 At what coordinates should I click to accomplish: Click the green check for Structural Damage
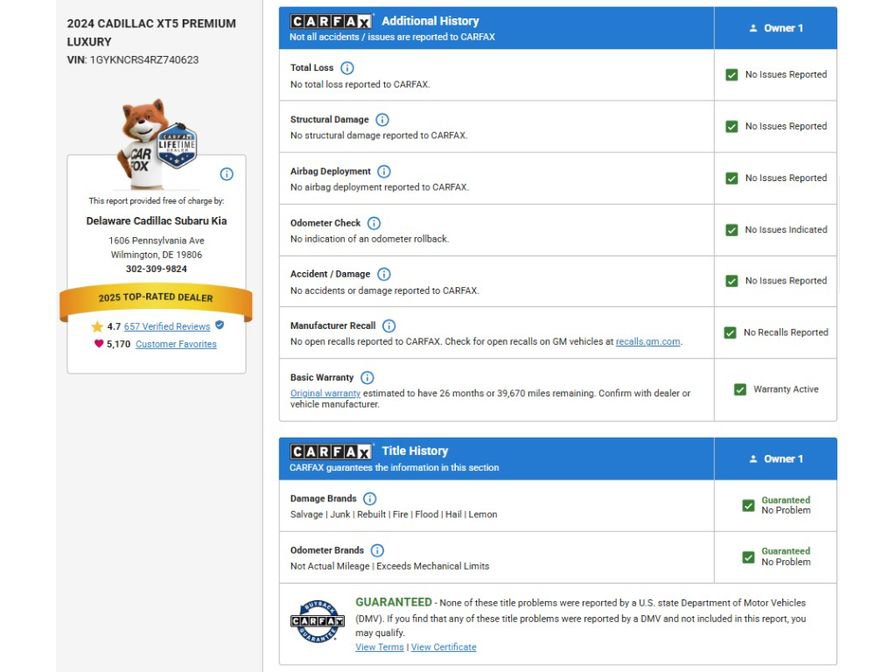click(731, 126)
